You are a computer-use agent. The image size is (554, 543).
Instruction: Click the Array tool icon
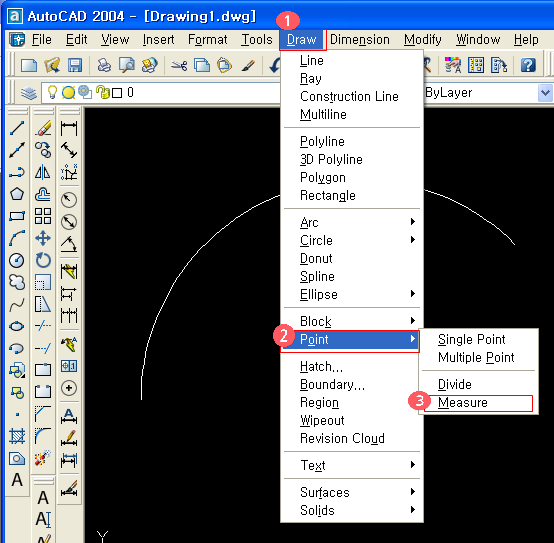[43, 216]
